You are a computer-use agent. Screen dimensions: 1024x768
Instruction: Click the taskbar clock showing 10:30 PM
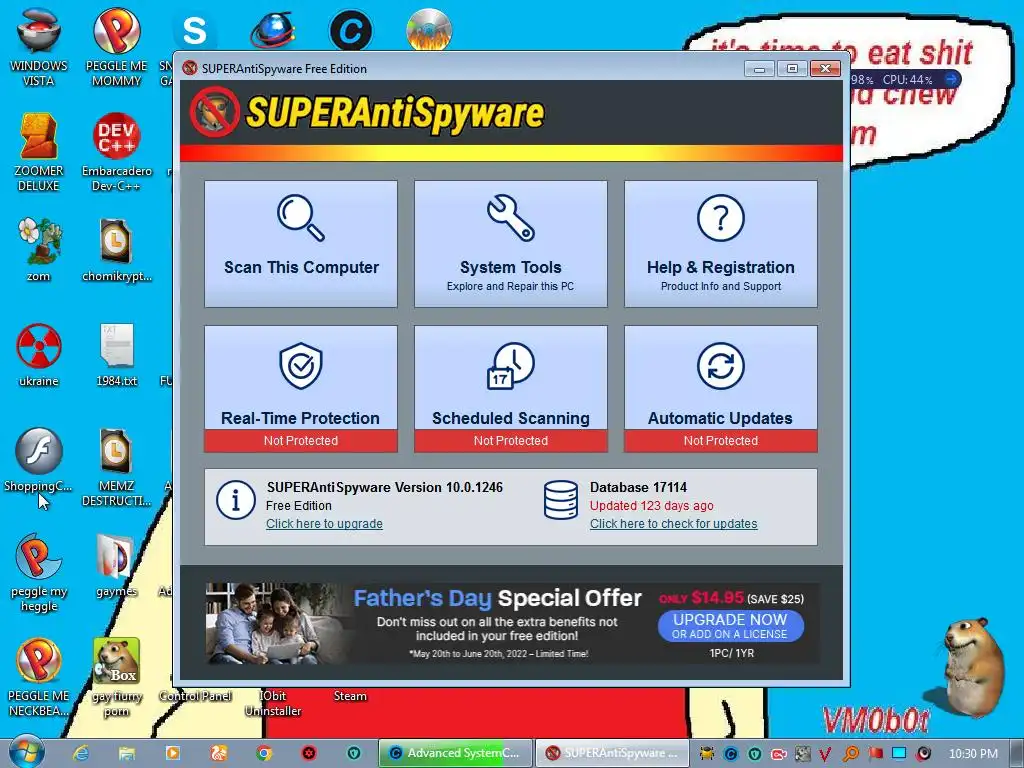coord(973,754)
